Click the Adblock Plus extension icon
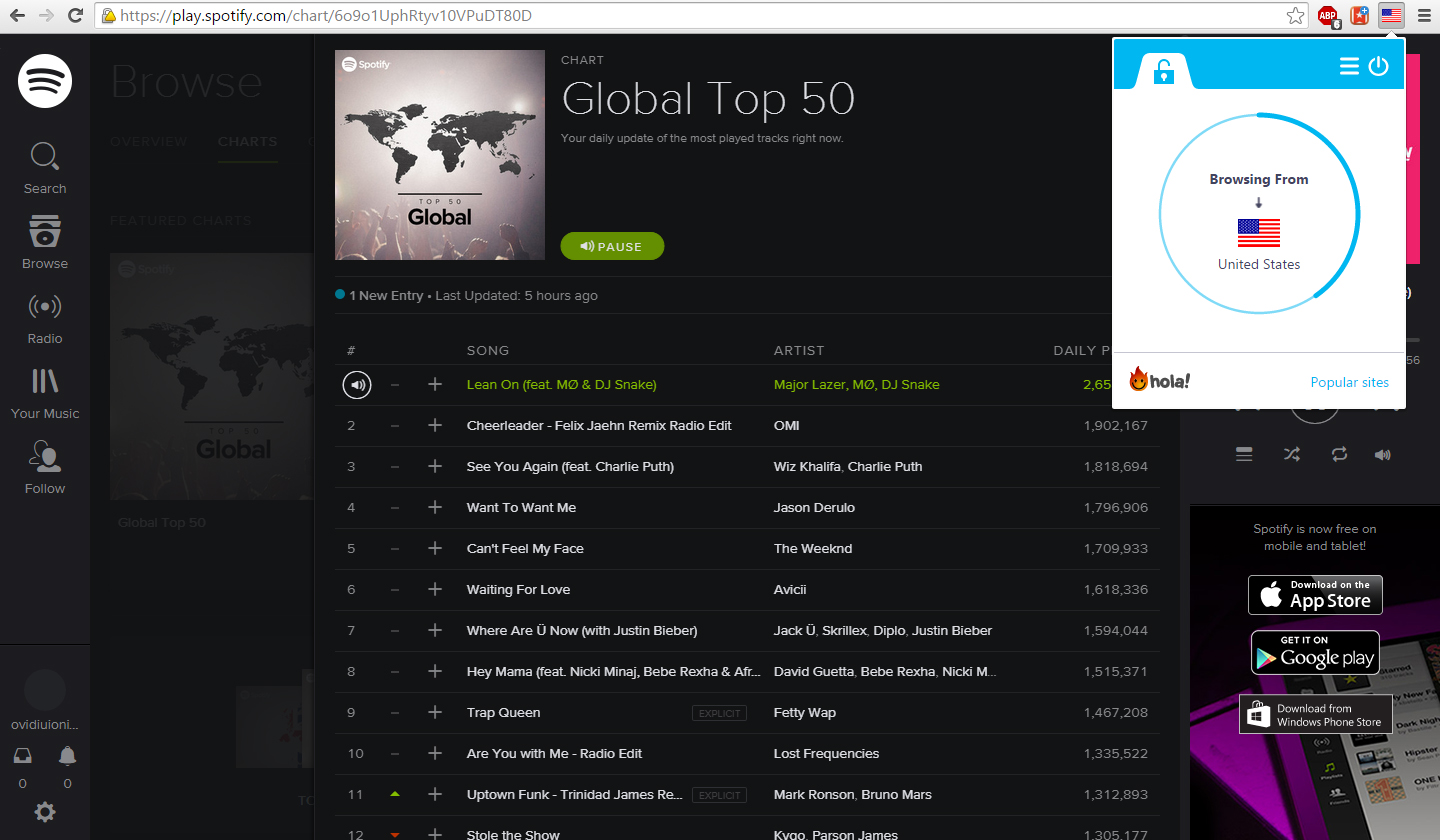 coord(1328,16)
